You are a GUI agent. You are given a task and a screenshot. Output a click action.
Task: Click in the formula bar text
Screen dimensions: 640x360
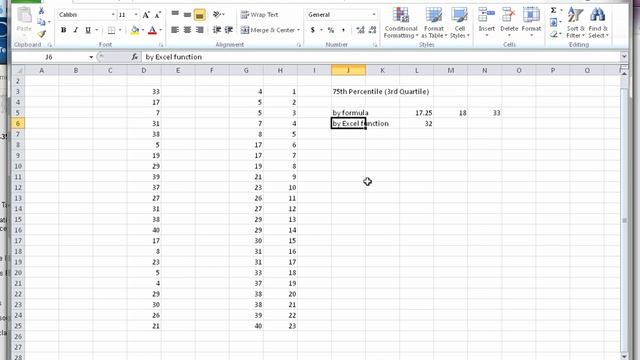(173, 57)
